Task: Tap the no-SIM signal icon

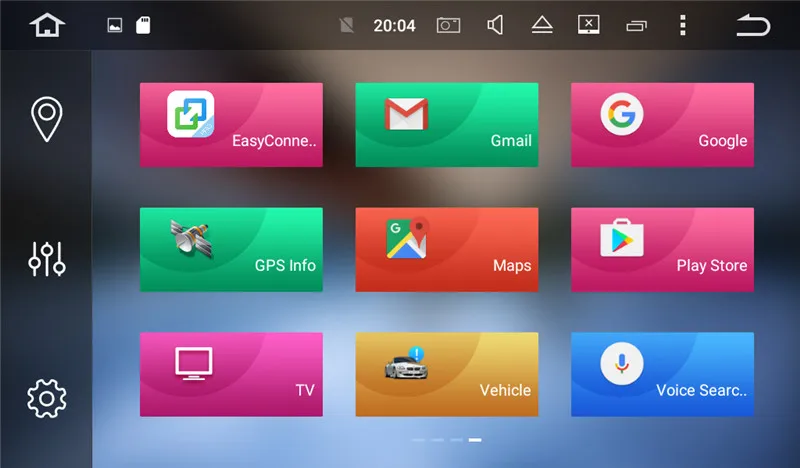Action: tap(346, 25)
